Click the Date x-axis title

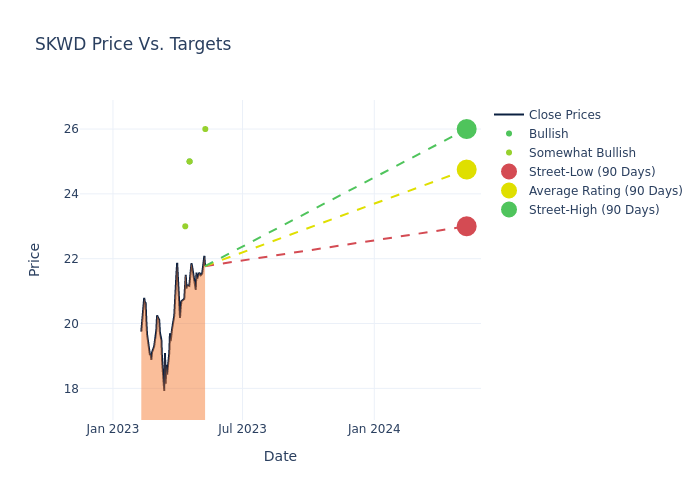point(280,456)
